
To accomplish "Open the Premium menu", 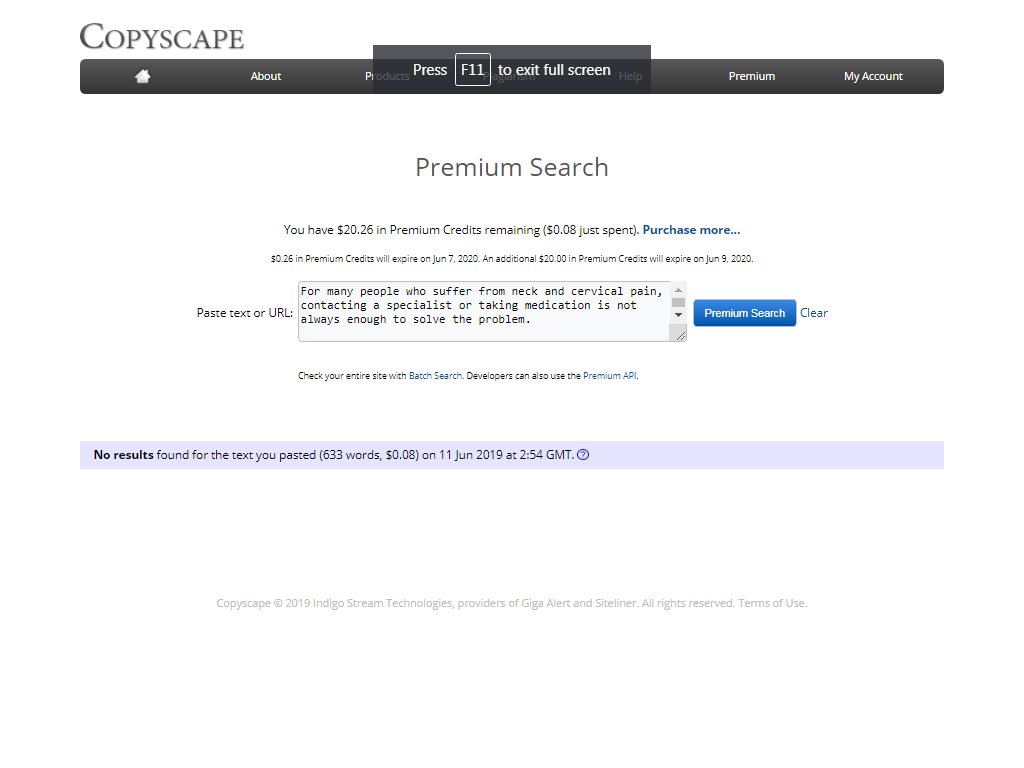I will [x=752, y=76].
